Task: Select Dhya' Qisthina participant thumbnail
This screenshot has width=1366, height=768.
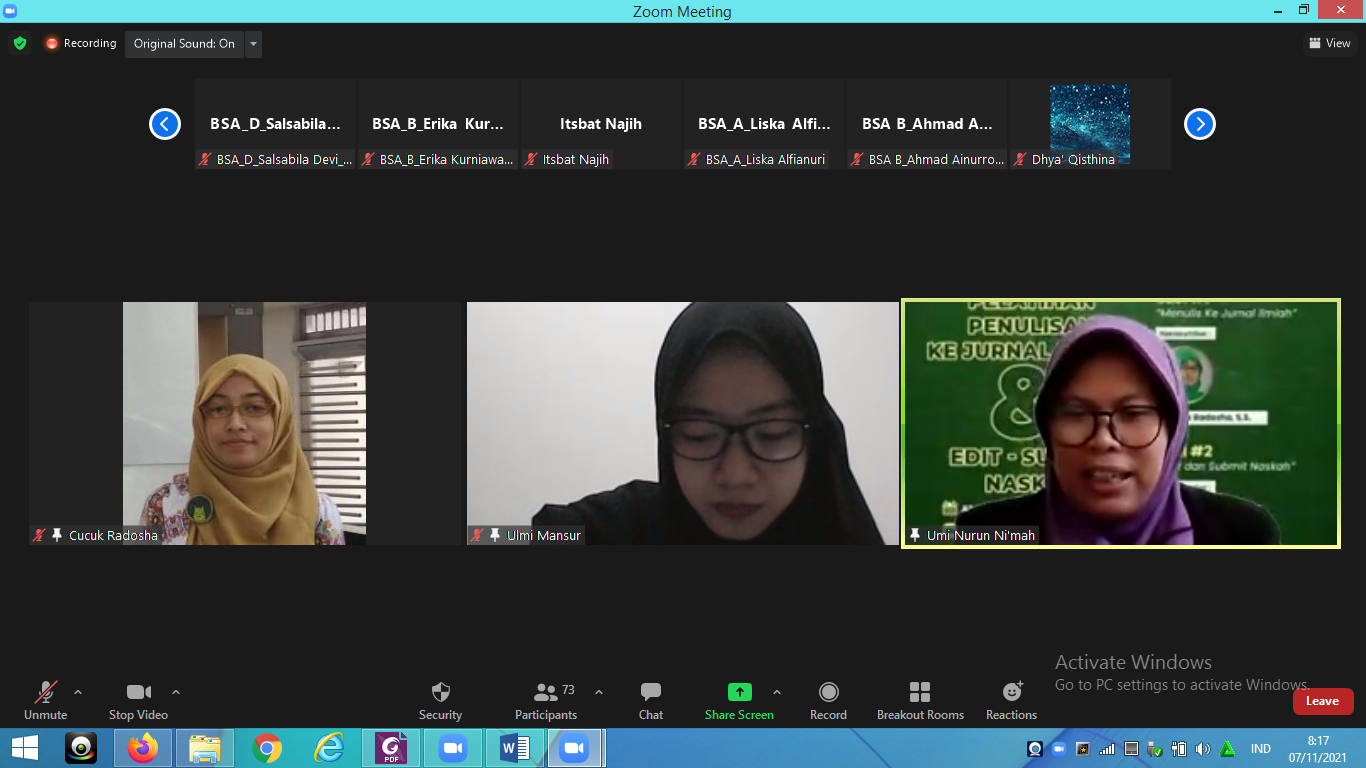Action: [x=1089, y=124]
